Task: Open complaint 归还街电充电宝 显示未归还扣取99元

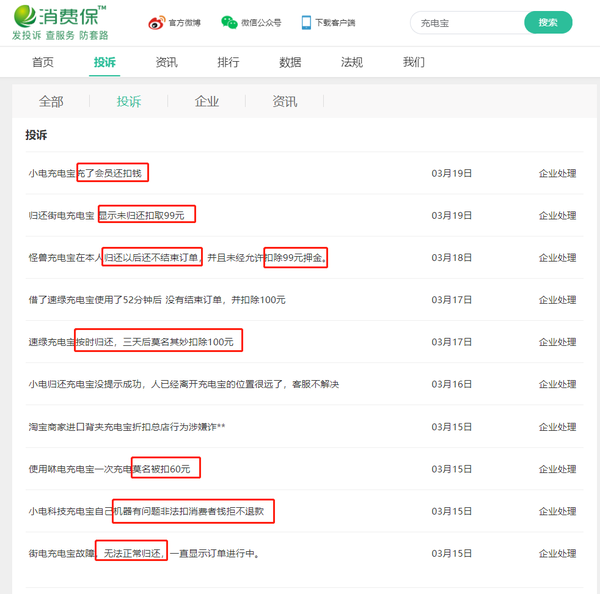Action: pos(106,215)
